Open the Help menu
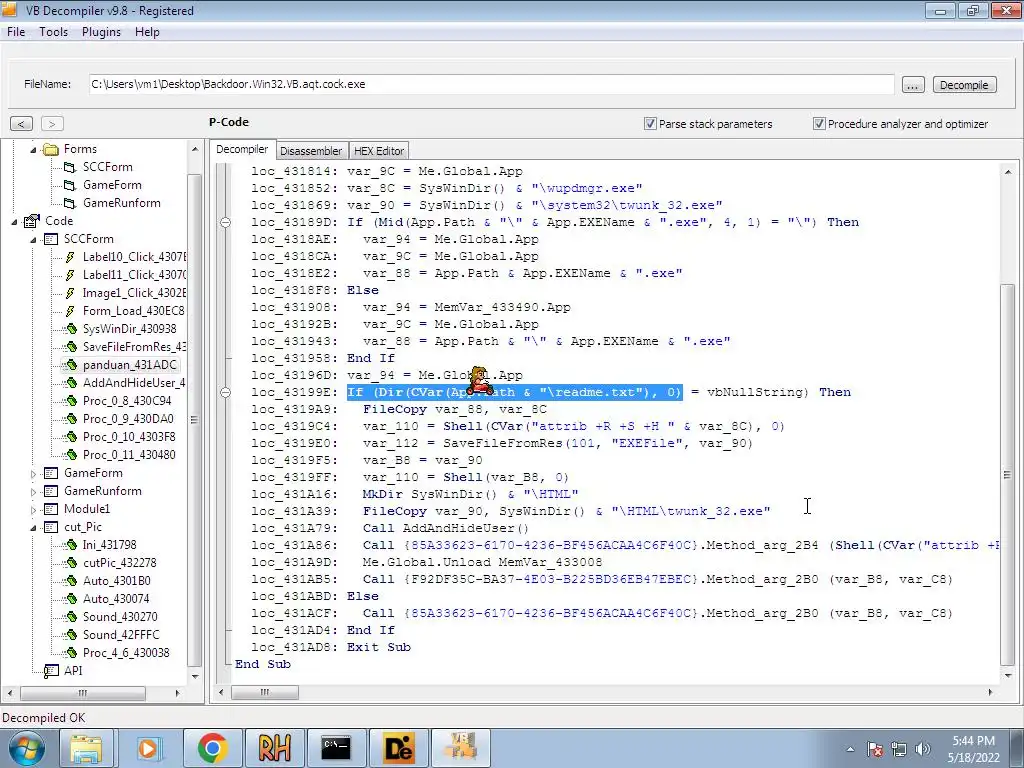1024x768 pixels. [147, 32]
